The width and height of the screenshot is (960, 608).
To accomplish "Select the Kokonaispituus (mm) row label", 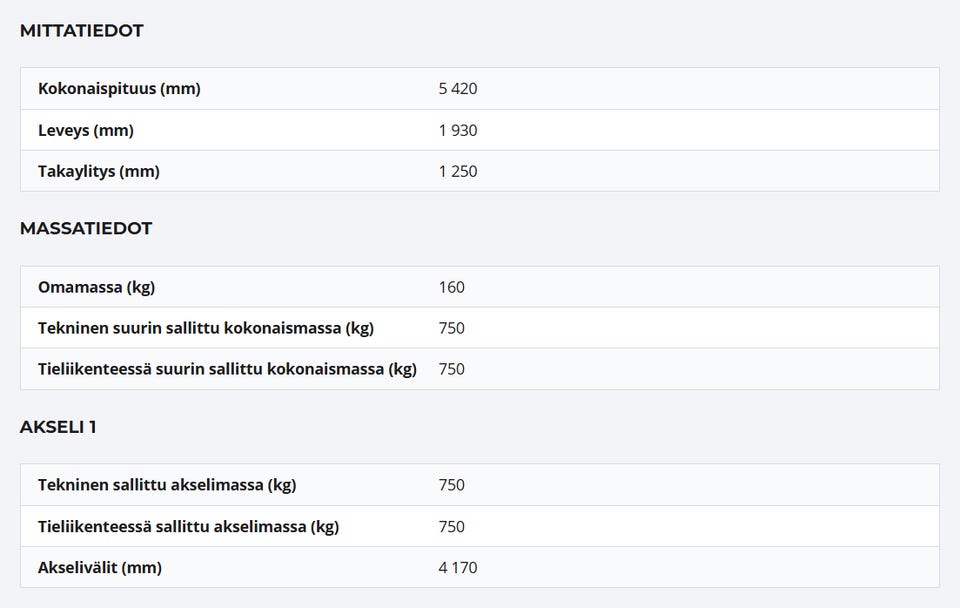I will point(119,89).
